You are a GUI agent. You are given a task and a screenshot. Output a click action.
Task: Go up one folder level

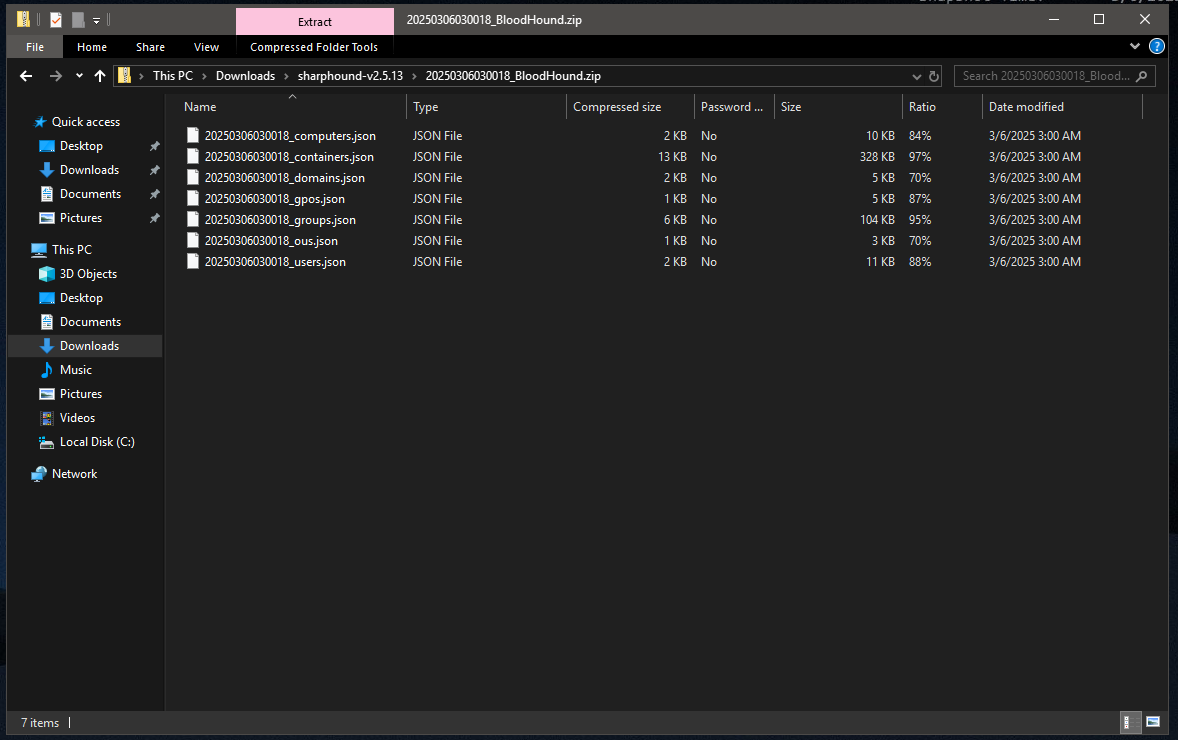[100, 76]
